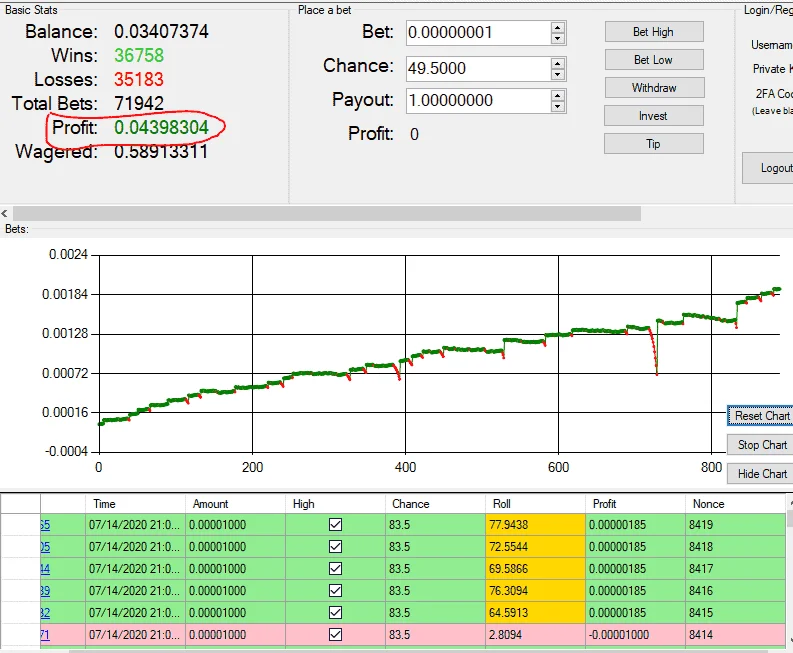793x653 pixels.
Task: Click the Bet High button
Action: (653, 32)
